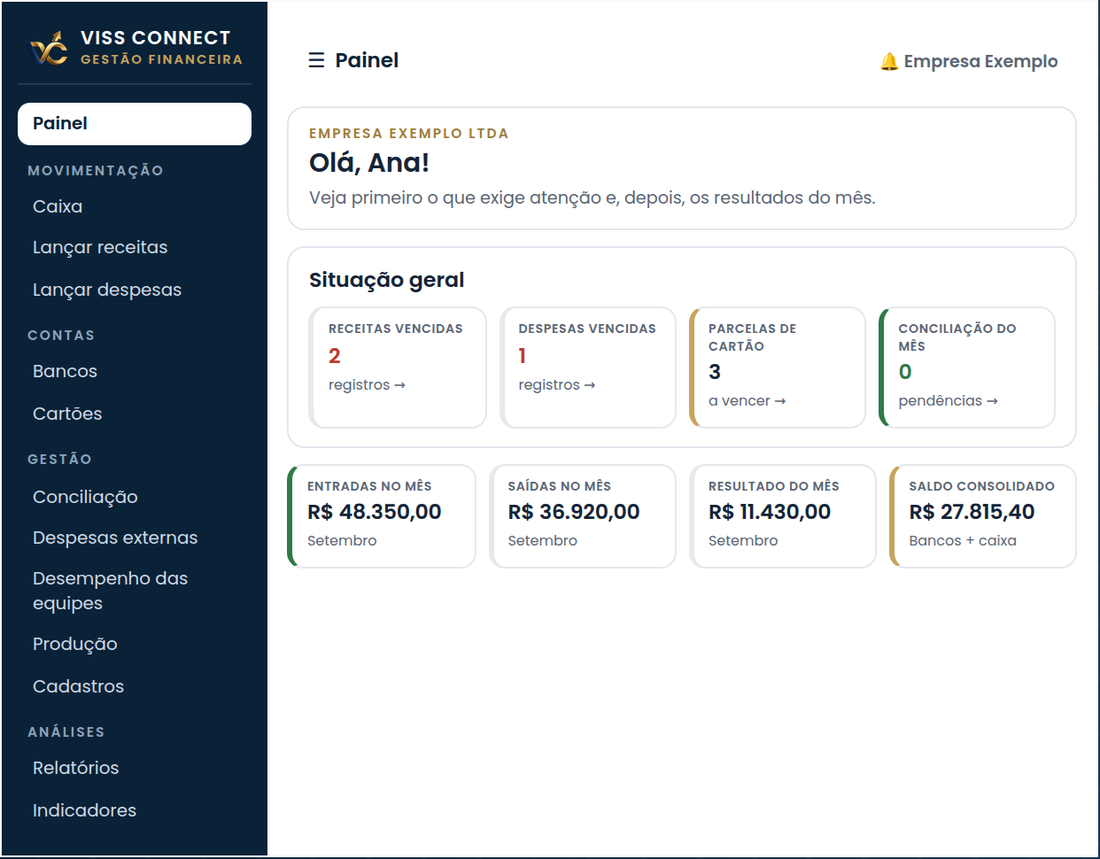Click the value 'R$ 27.815,40'

coord(972,512)
